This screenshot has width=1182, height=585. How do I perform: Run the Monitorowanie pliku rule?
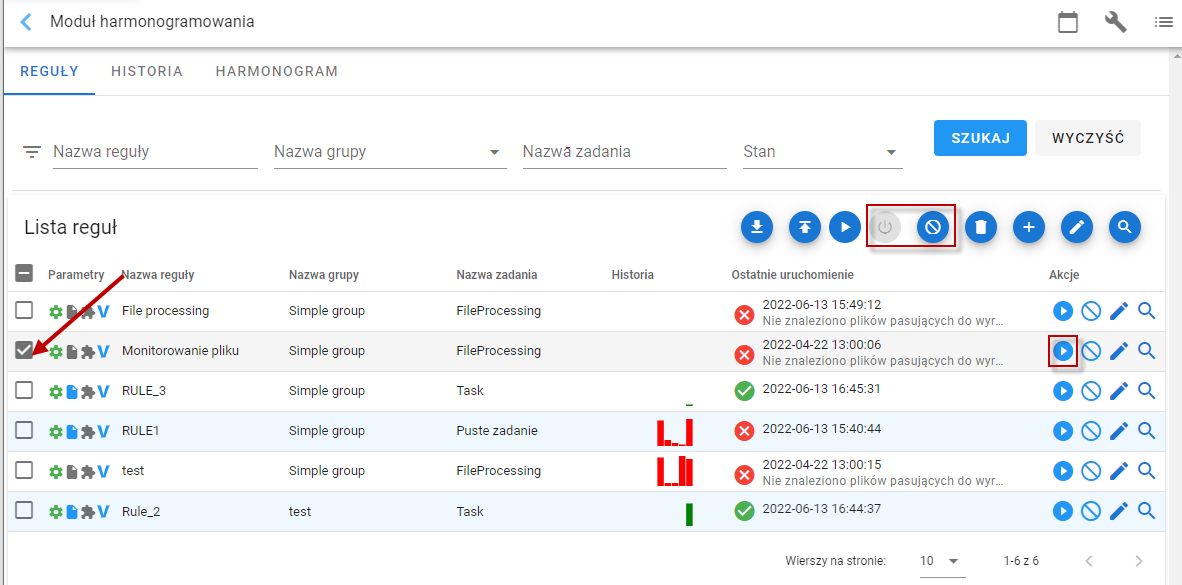pyautogui.click(x=1063, y=351)
